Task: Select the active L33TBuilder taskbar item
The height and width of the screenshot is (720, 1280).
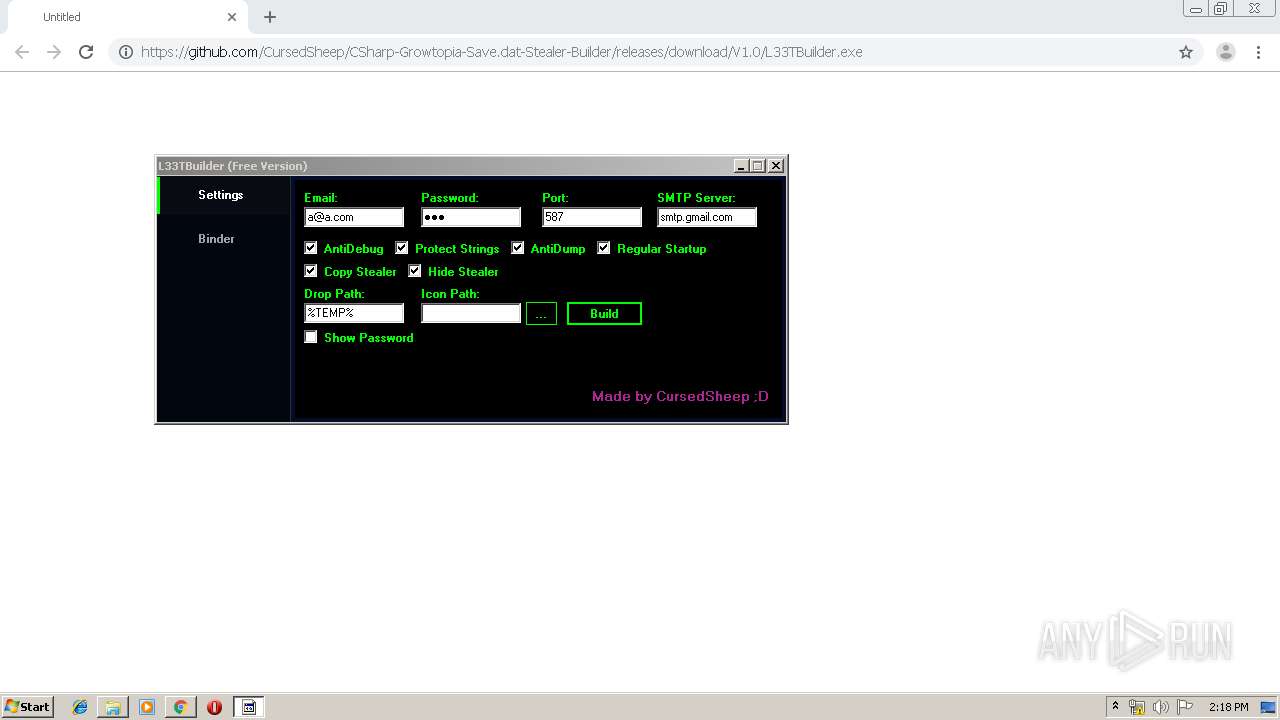Action: [x=249, y=707]
